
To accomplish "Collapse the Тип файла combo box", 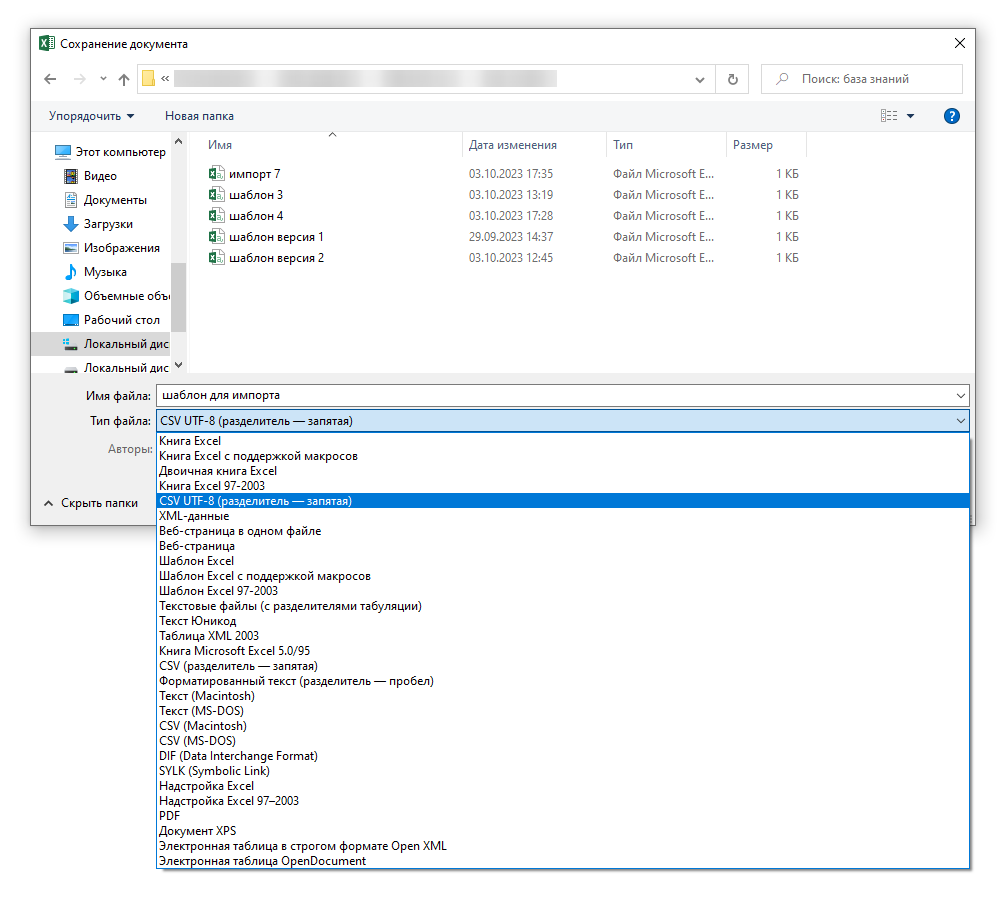I will coord(960,421).
